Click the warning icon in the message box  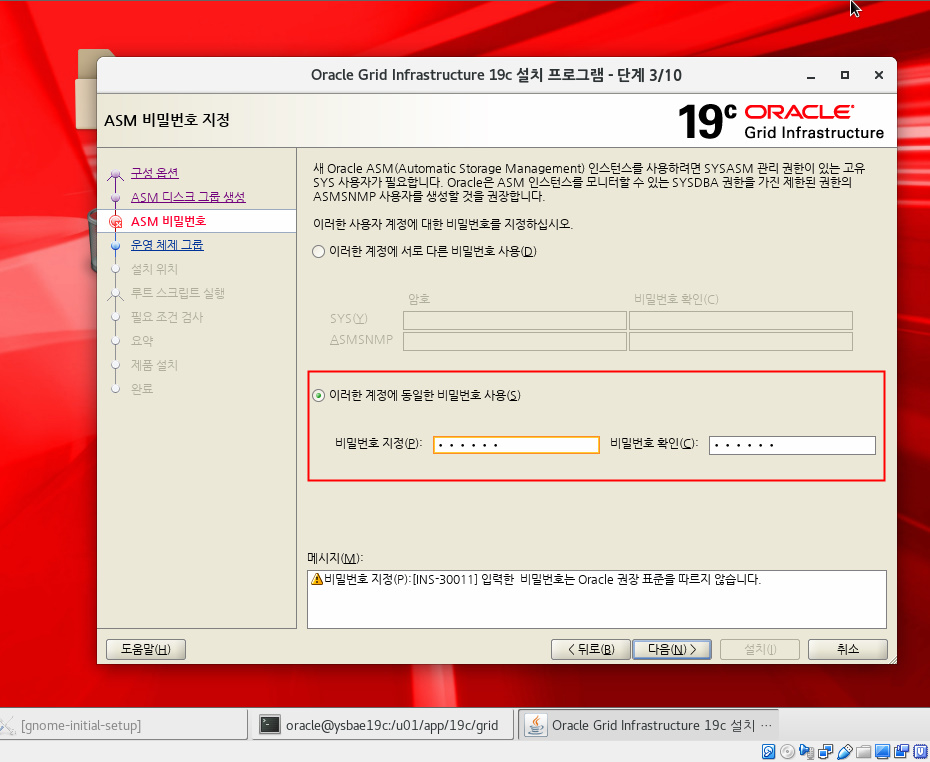317,579
